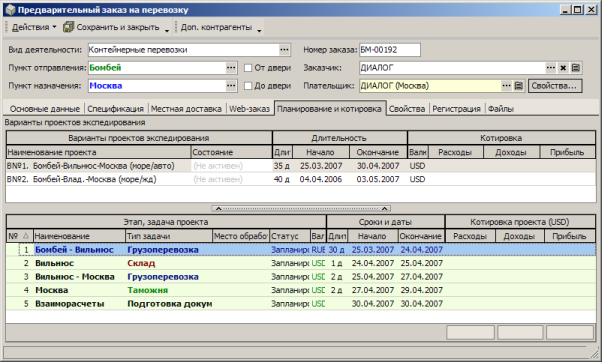
Task: Open selector for Пункт назначения field
Action: (x=231, y=86)
